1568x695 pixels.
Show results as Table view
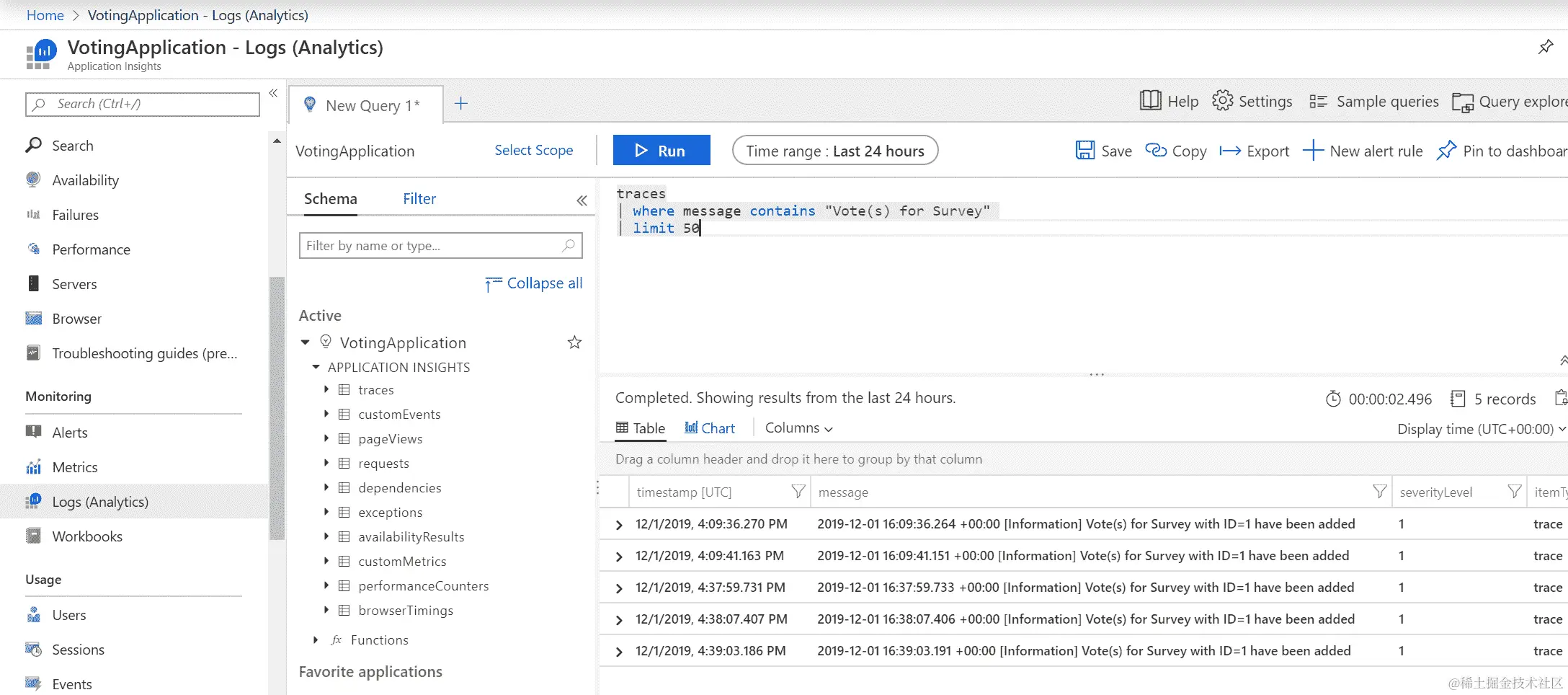click(x=641, y=428)
